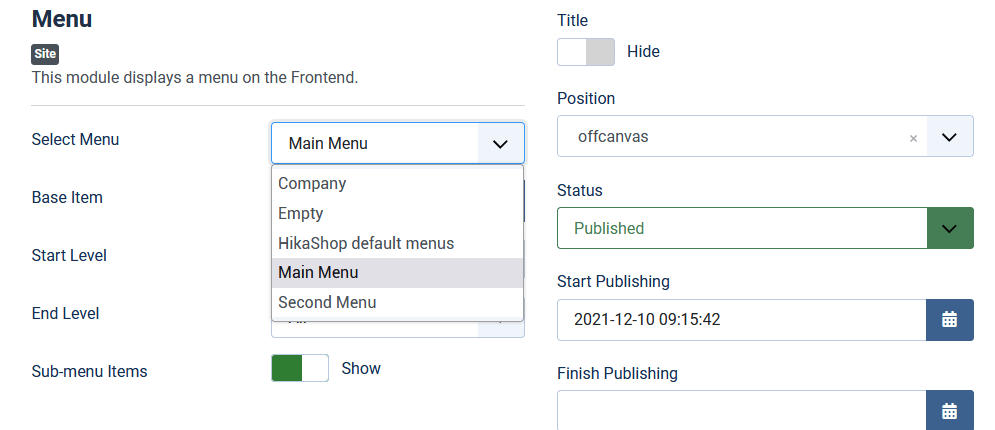Clear the offcanvas position selection

tap(913, 139)
